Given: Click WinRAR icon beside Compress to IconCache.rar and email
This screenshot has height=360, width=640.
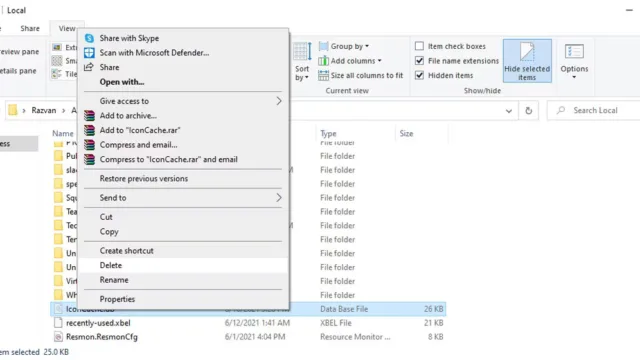Looking at the screenshot, I should tap(89, 160).
